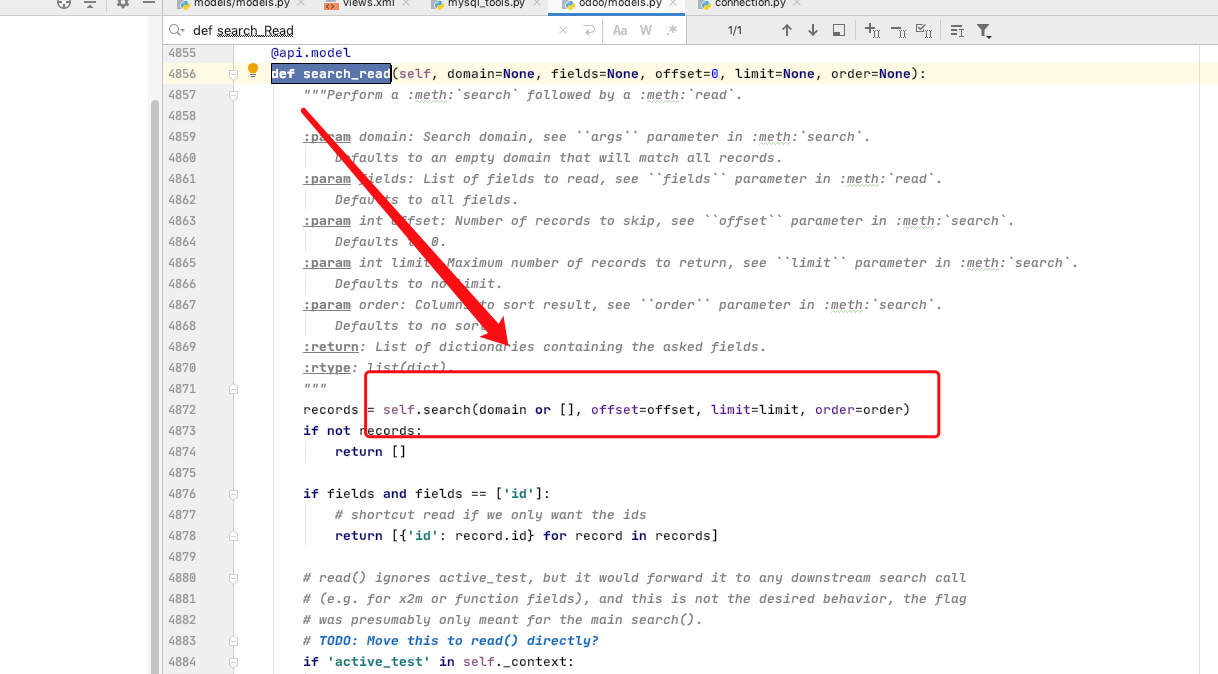
Task: Switch to connection.py tab
Action: 751,5
